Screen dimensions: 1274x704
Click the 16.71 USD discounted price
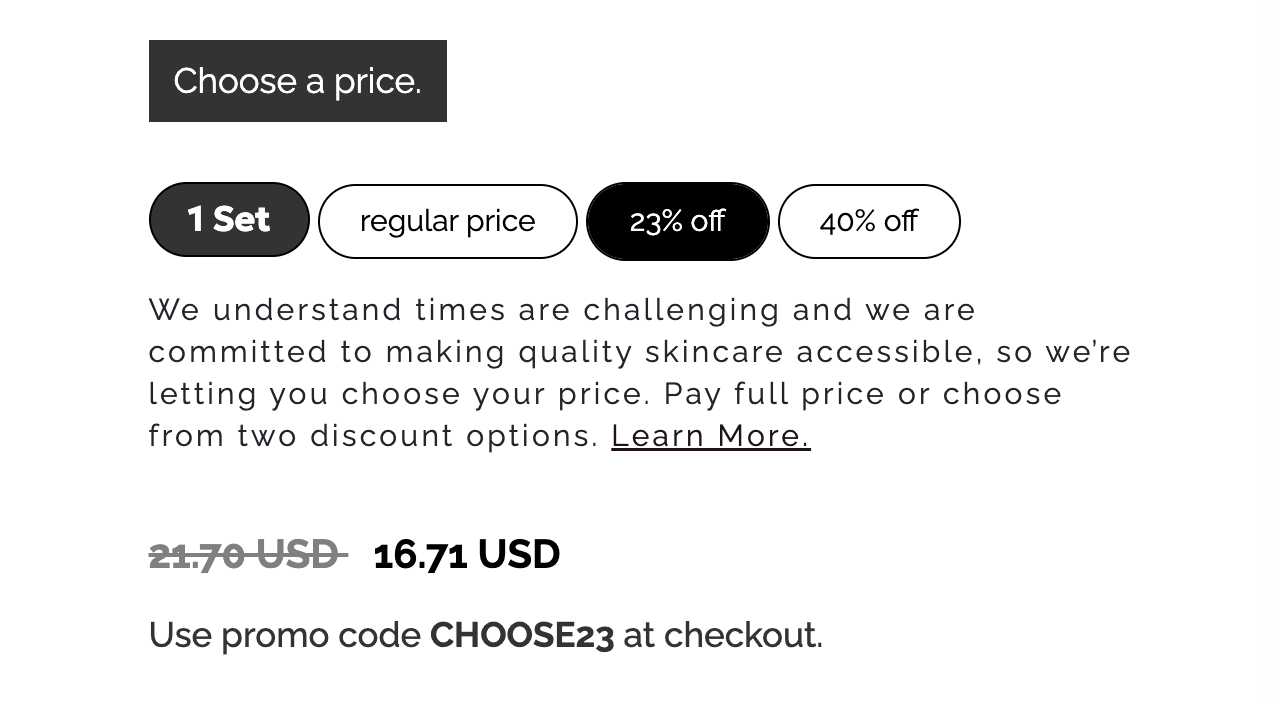[466, 555]
